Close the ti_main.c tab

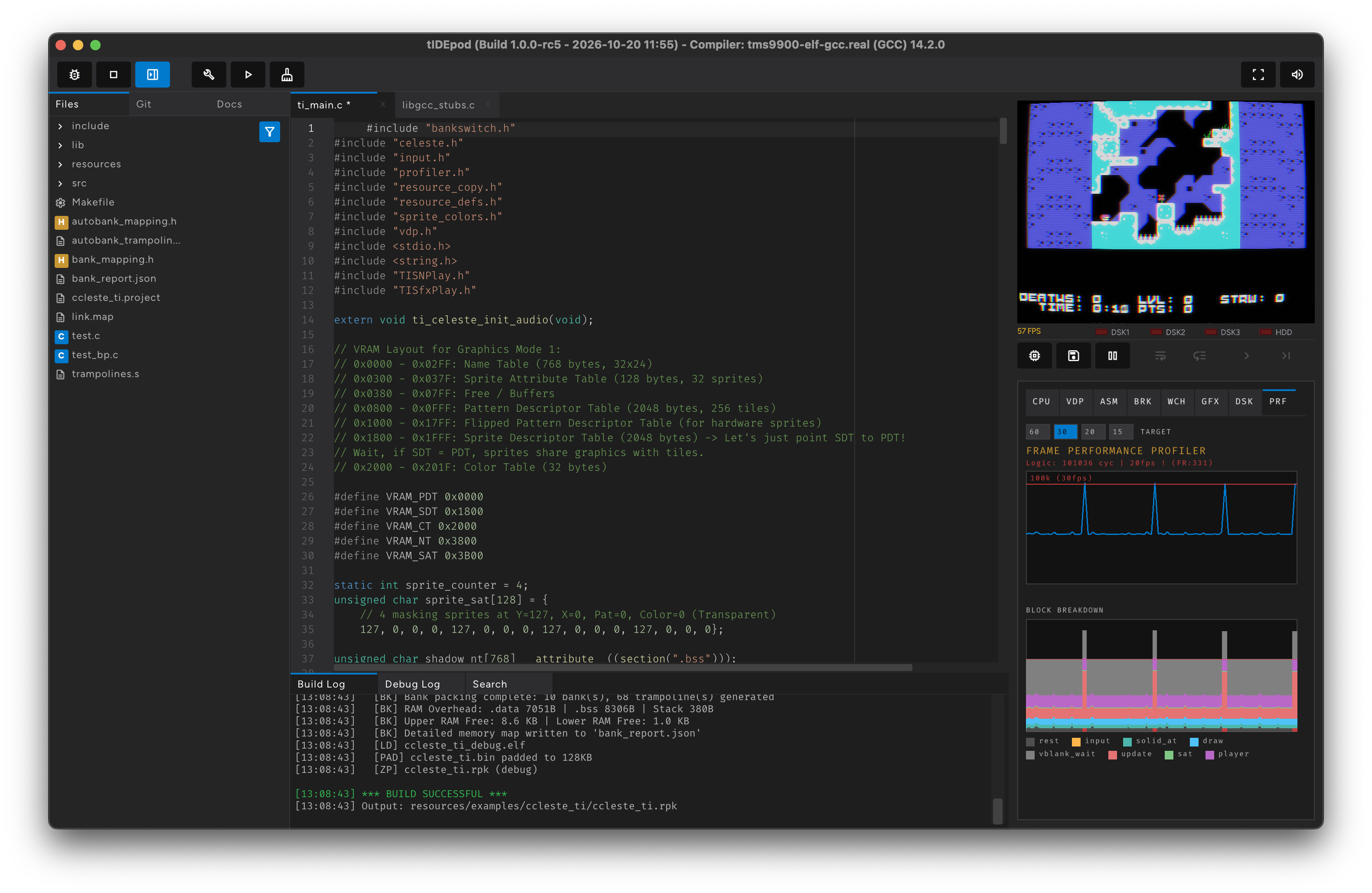383,104
